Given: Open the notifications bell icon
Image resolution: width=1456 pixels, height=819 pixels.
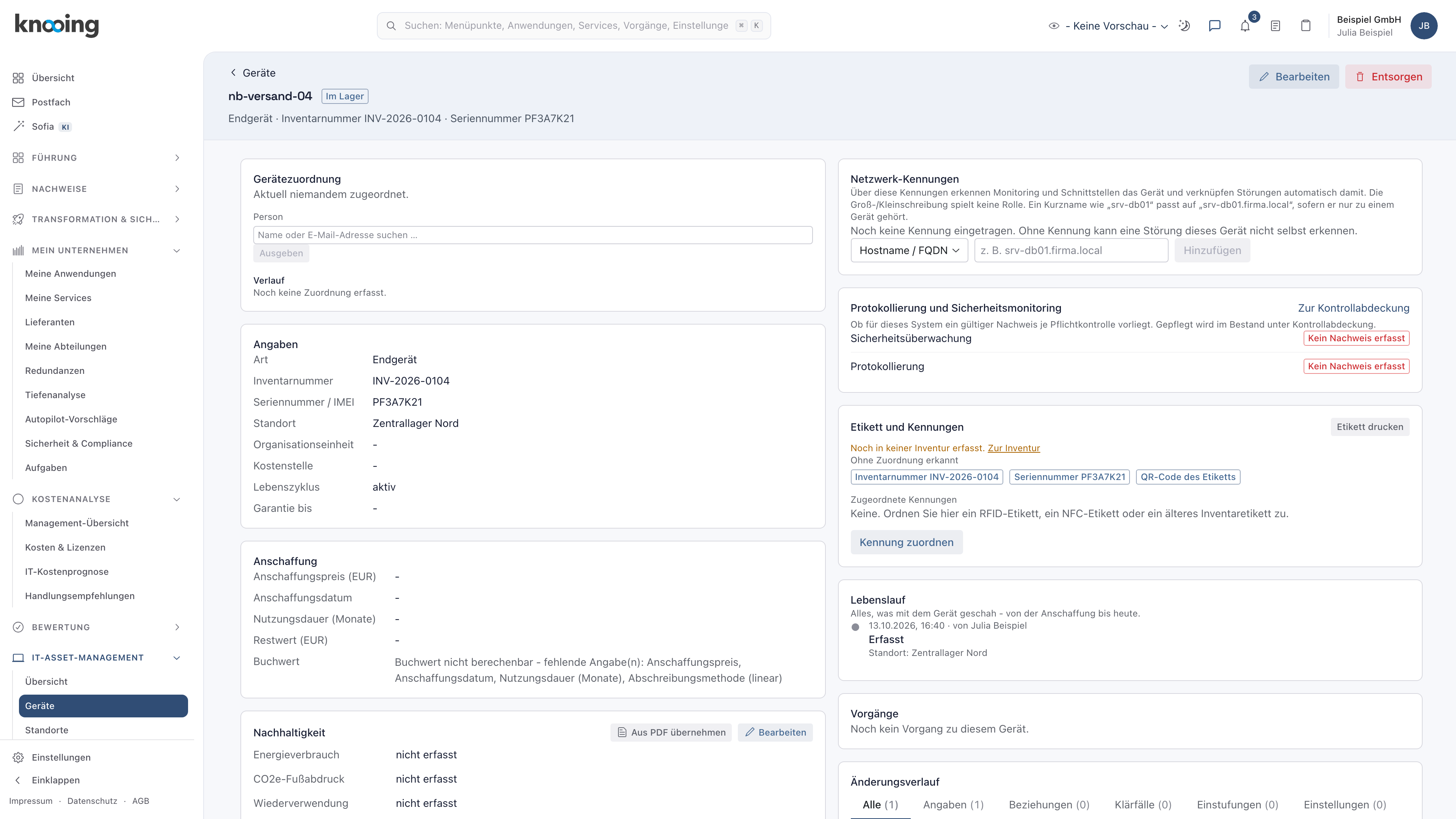Looking at the screenshot, I should [1244, 26].
